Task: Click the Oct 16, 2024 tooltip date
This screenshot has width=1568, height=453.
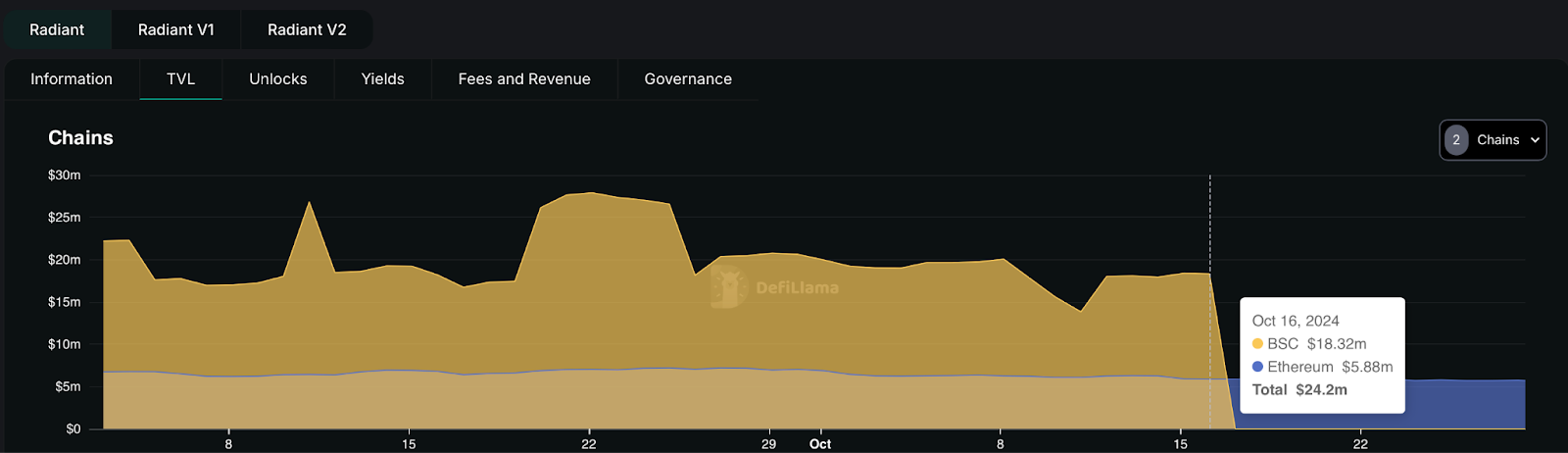Action: tap(1296, 321)
